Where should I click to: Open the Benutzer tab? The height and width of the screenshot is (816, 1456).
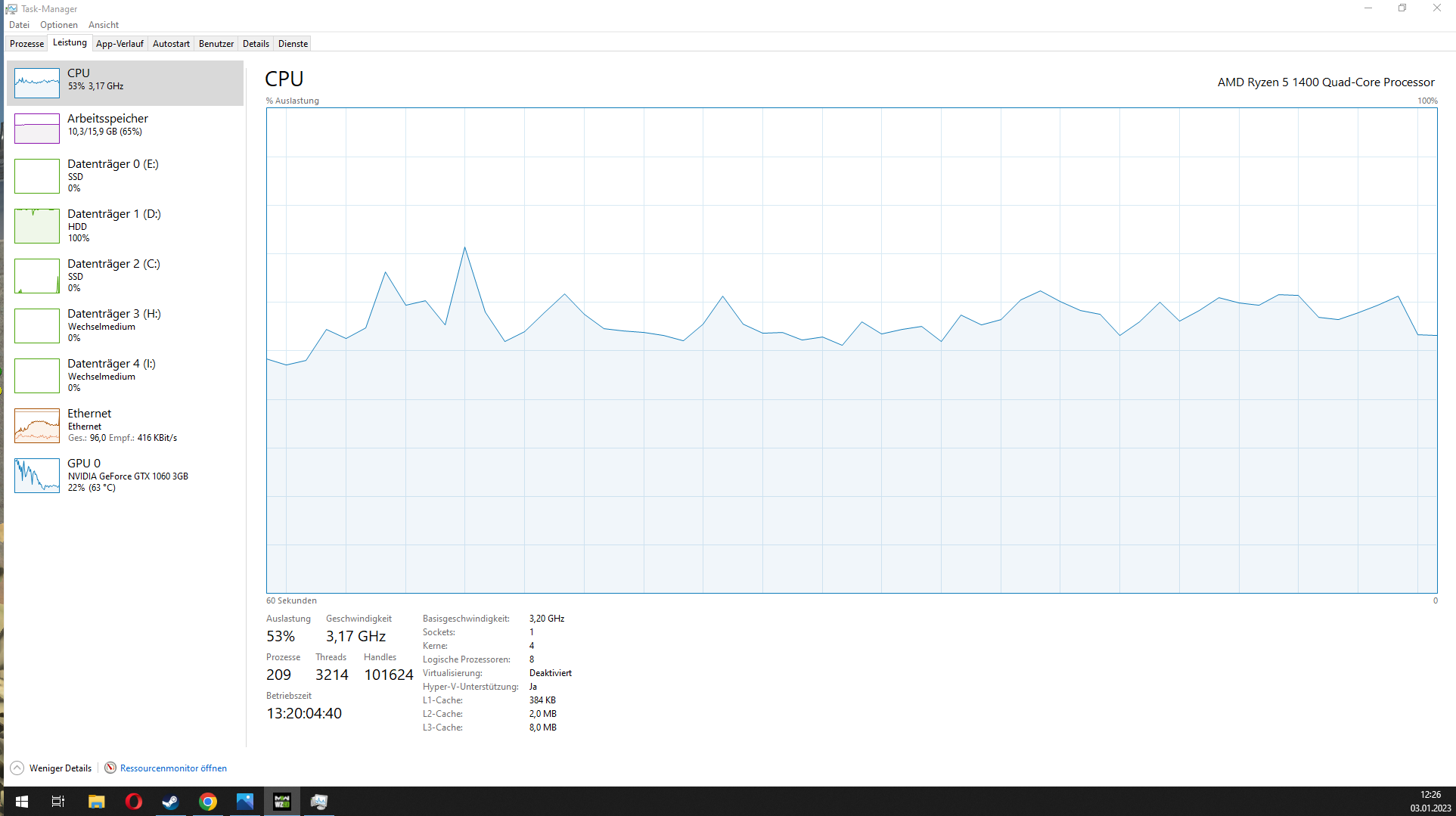tap(216, 44)
